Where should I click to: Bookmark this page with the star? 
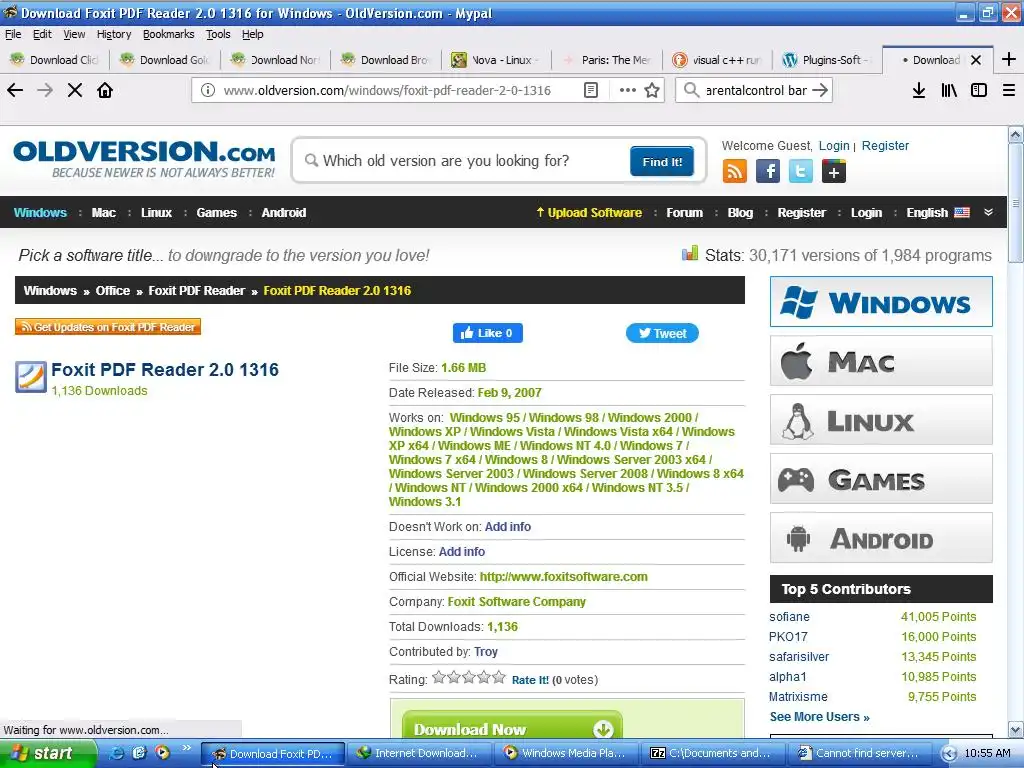652,90
